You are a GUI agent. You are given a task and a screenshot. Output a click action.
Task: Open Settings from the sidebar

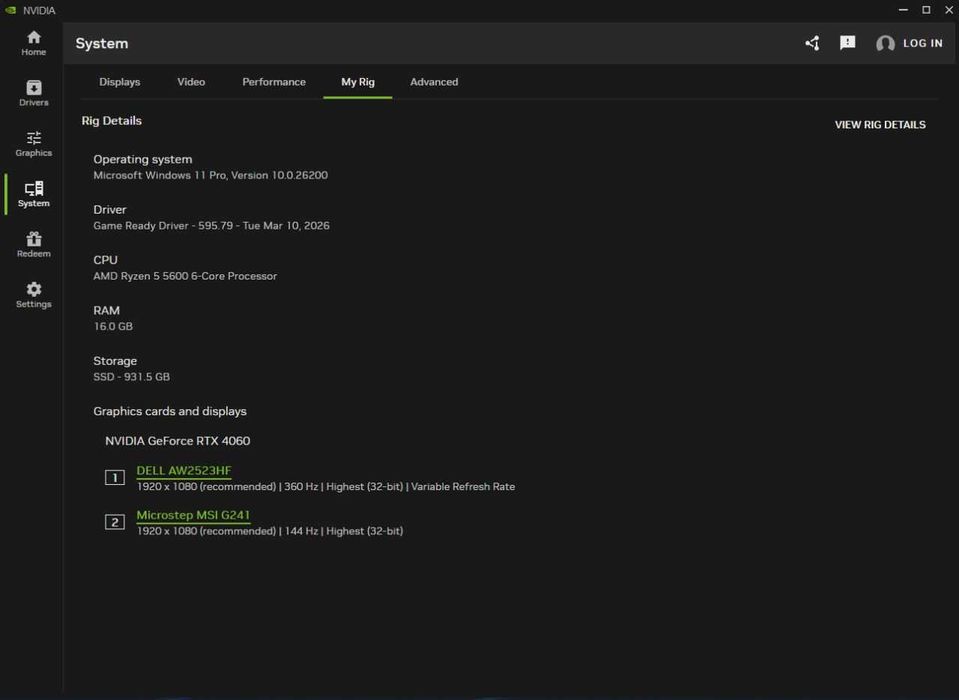click(x=34, y=295)
